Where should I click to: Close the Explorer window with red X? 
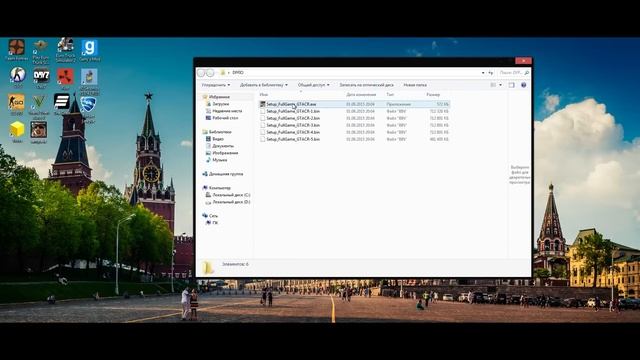coord(523,61)
